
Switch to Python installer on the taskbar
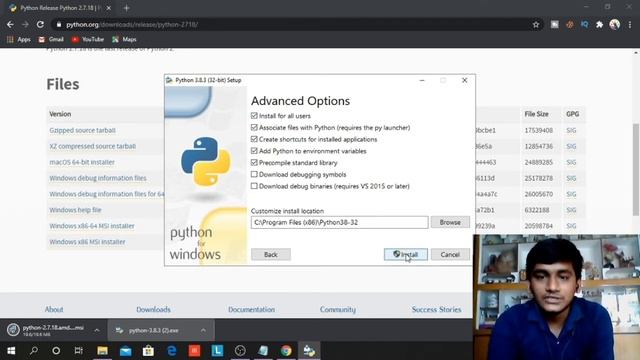click(309, 351)
